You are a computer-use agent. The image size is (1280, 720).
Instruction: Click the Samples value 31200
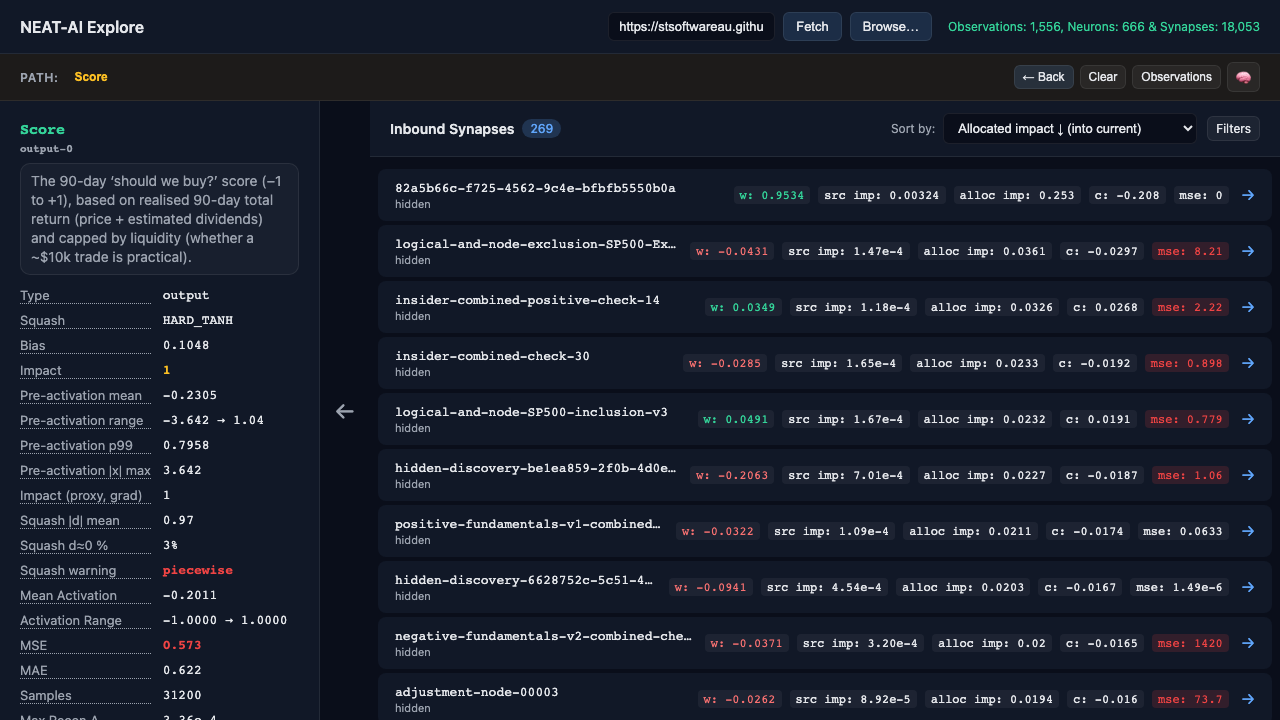click(182, 695)
